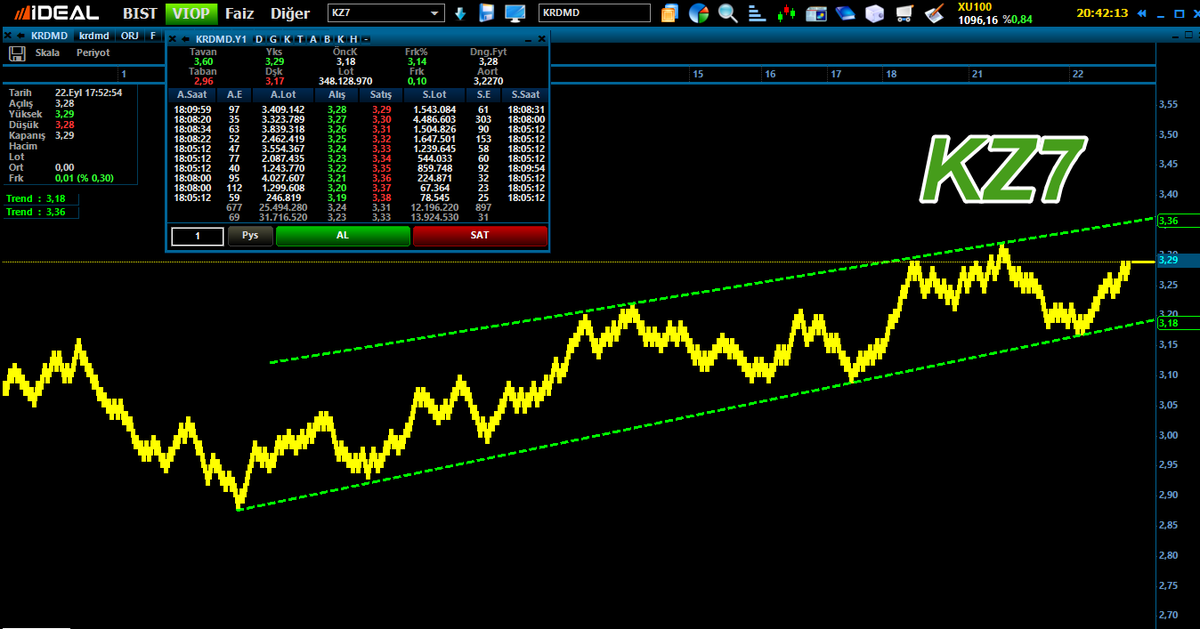Click the Satış column header
Screen dimensions: 1200x629
pyautogui.click(x=381, y=94)
